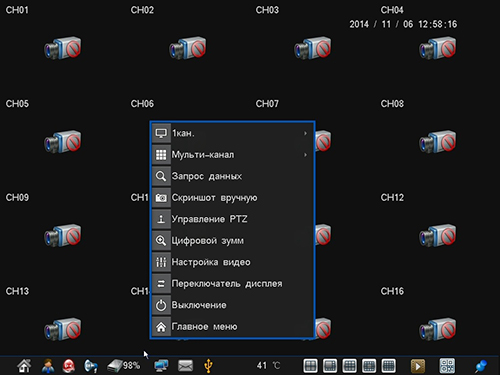Select the CH02 disabled camera icon
The height and width of the screenshot is (375, 500).
coord(188,48)
